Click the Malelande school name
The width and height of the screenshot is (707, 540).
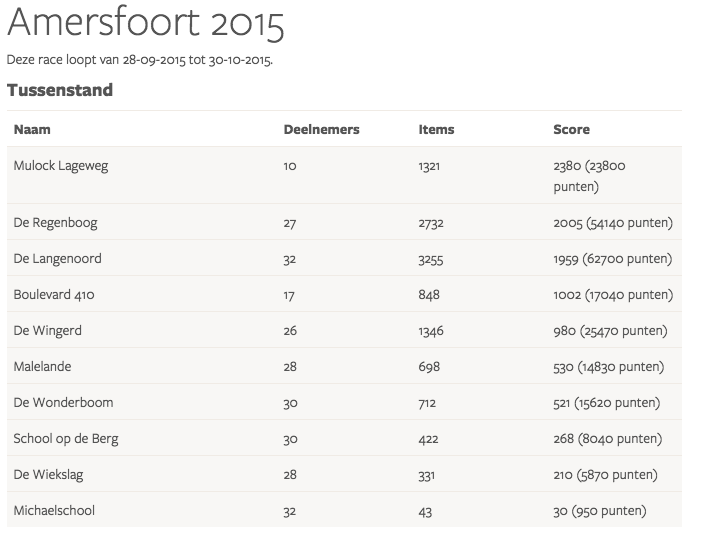42,367
